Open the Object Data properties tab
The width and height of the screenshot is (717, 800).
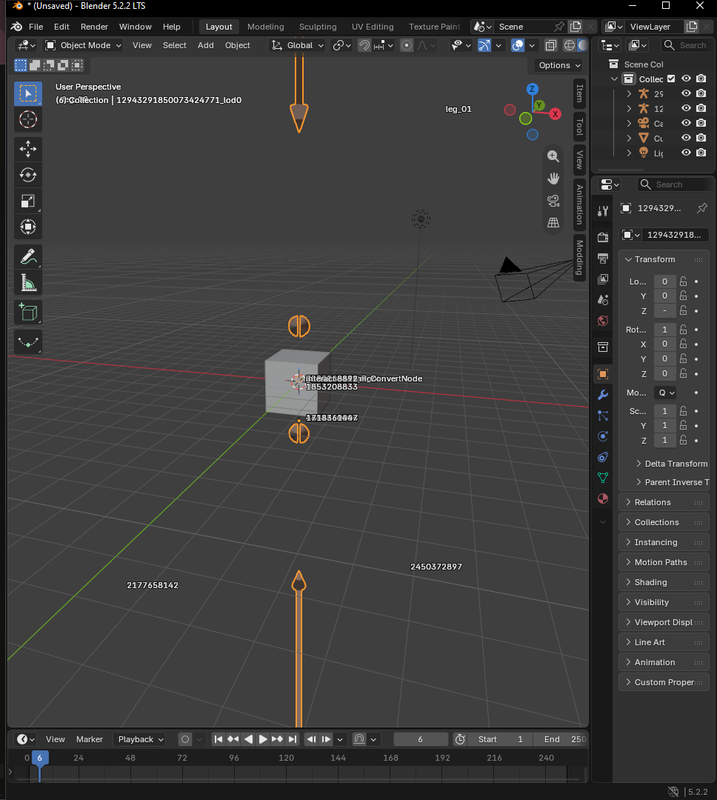(603, 478)
